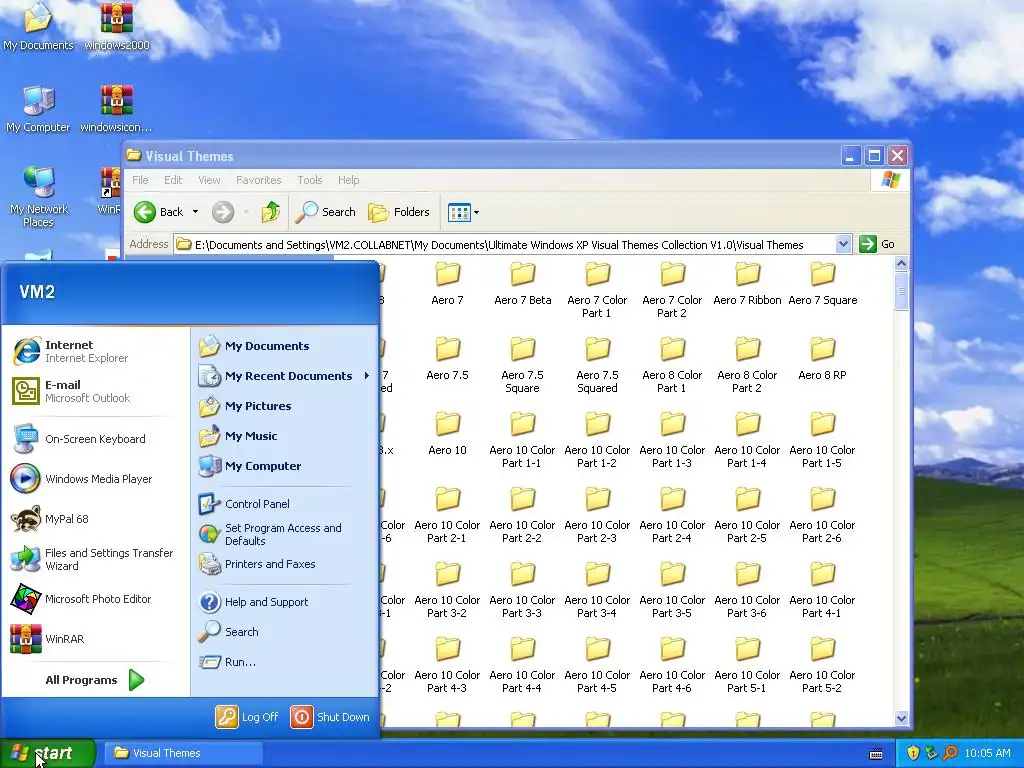The image size is (1024, 768).
Task: Click the security shield tray icon
Action: click(x=913, y=753)
